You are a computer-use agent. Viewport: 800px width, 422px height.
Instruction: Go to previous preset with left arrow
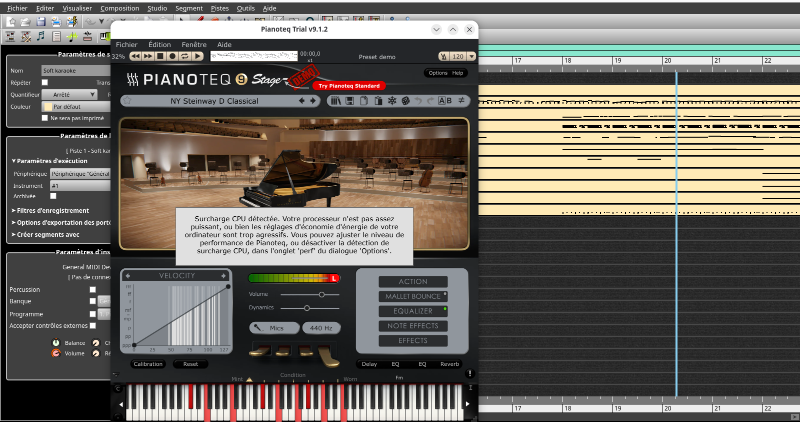click(x=302, y=101)
